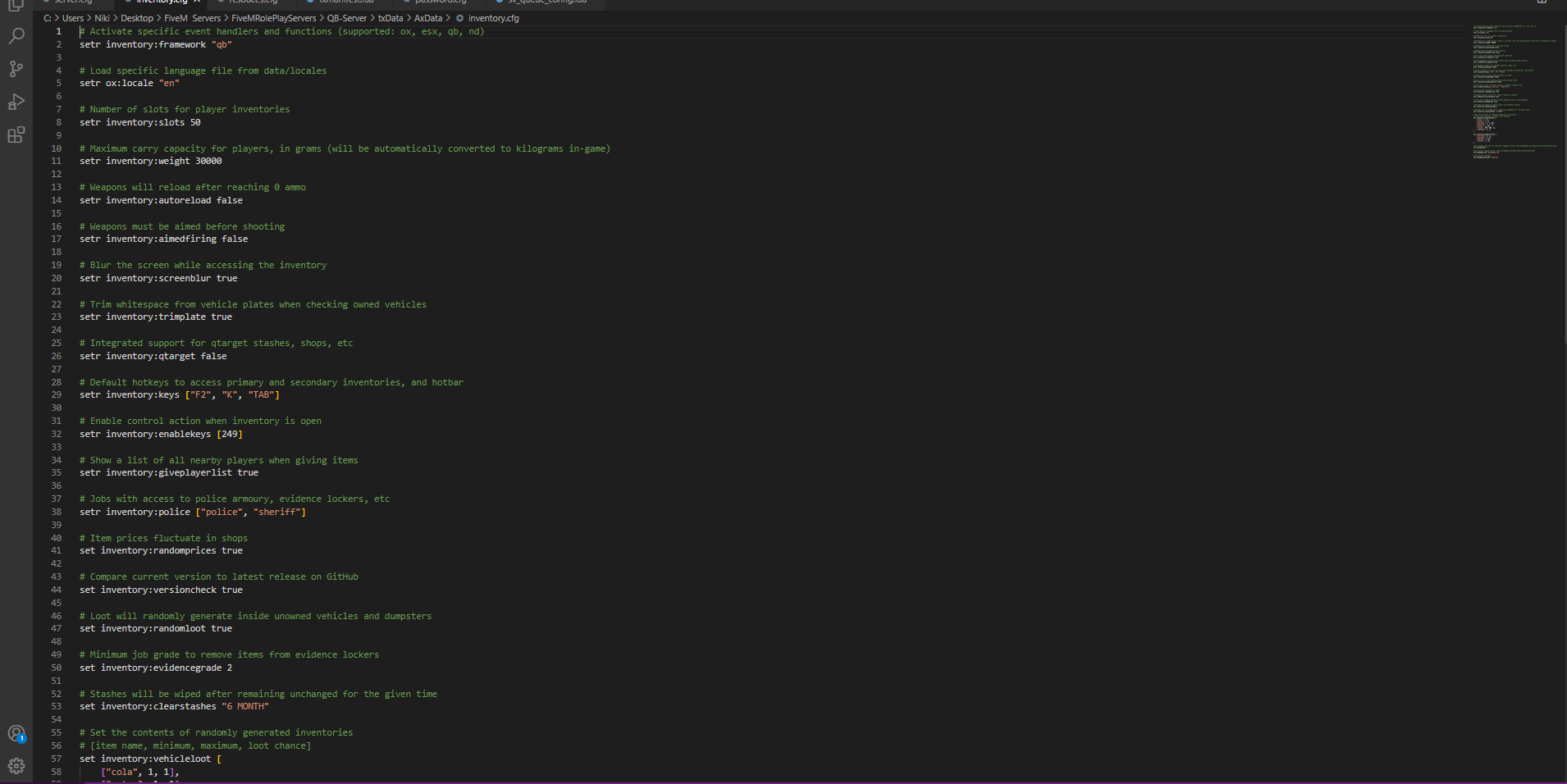Click line number 29 with inventory:keys setting

tap(56, 394)
